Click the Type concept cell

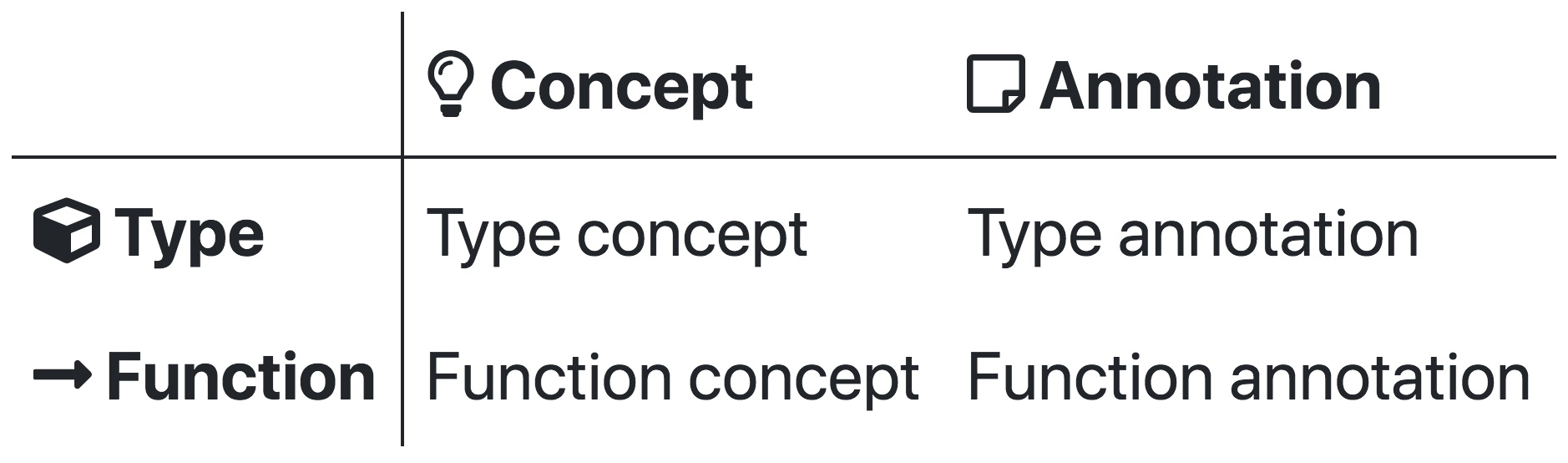point(617,235)
